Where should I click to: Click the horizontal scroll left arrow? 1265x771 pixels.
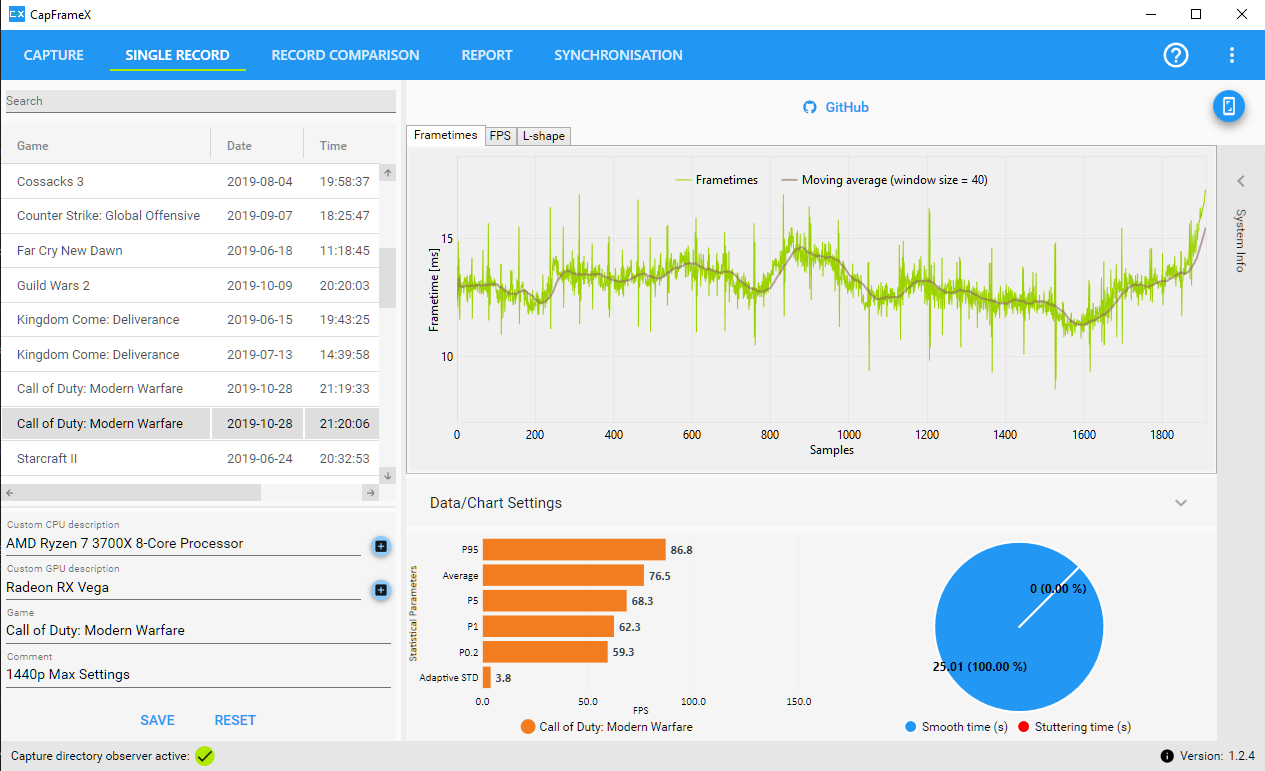coord(9,493)
